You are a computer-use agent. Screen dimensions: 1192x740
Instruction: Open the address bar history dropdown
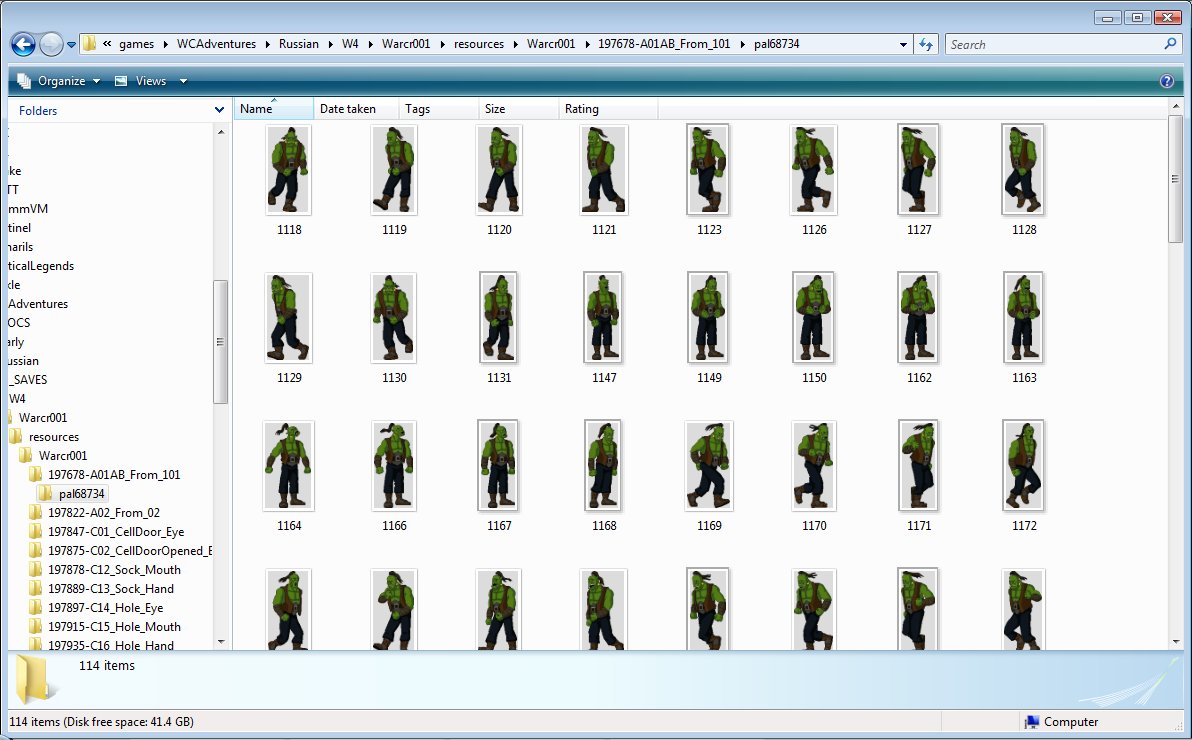(903, 45)
